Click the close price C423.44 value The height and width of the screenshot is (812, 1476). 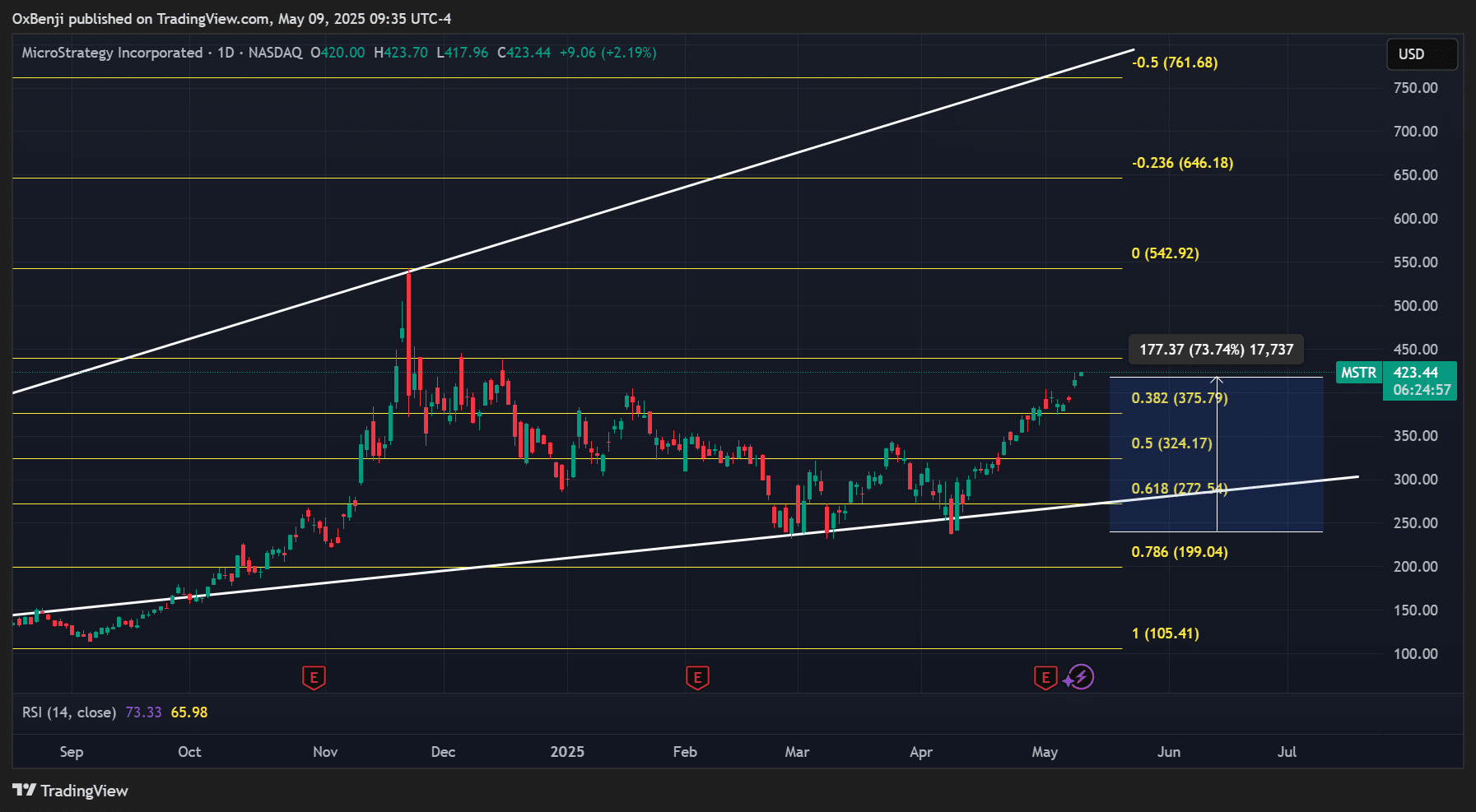(524, 53)
